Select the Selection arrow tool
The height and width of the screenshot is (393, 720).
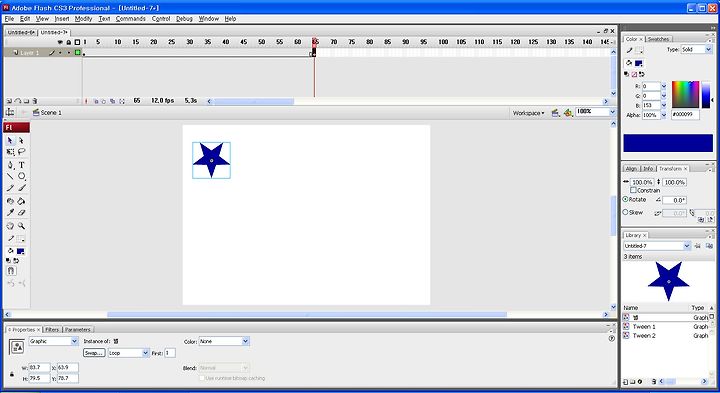[x=10, y=140]
